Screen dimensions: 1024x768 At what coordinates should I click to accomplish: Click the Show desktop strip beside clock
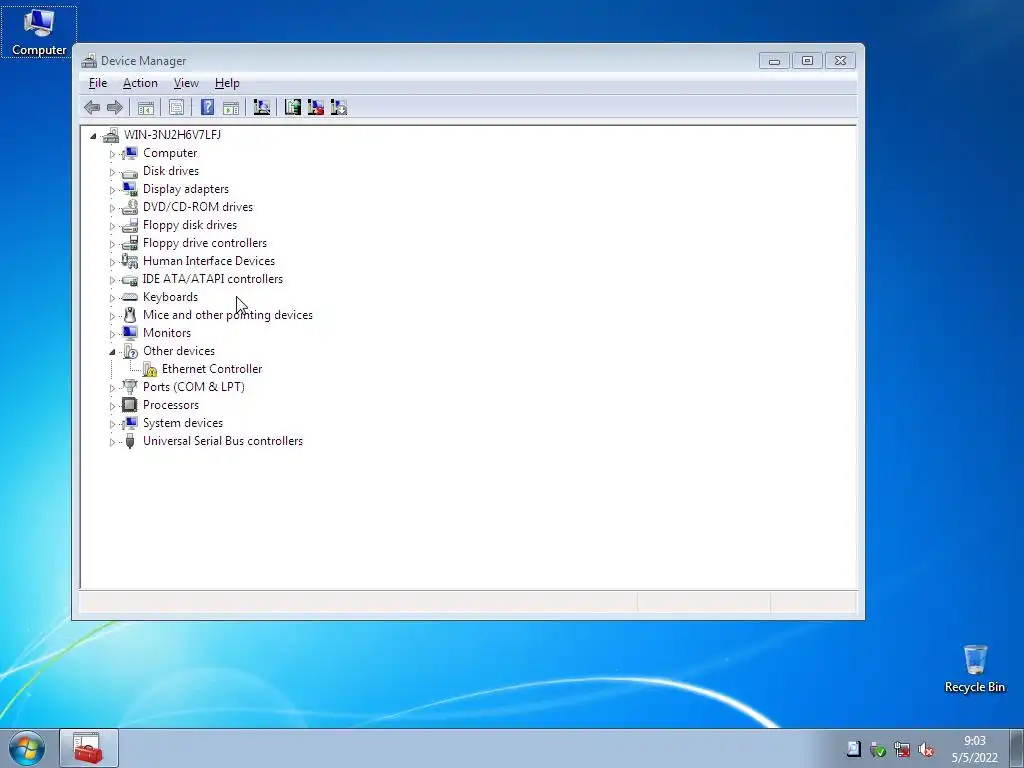point(1017,748)
